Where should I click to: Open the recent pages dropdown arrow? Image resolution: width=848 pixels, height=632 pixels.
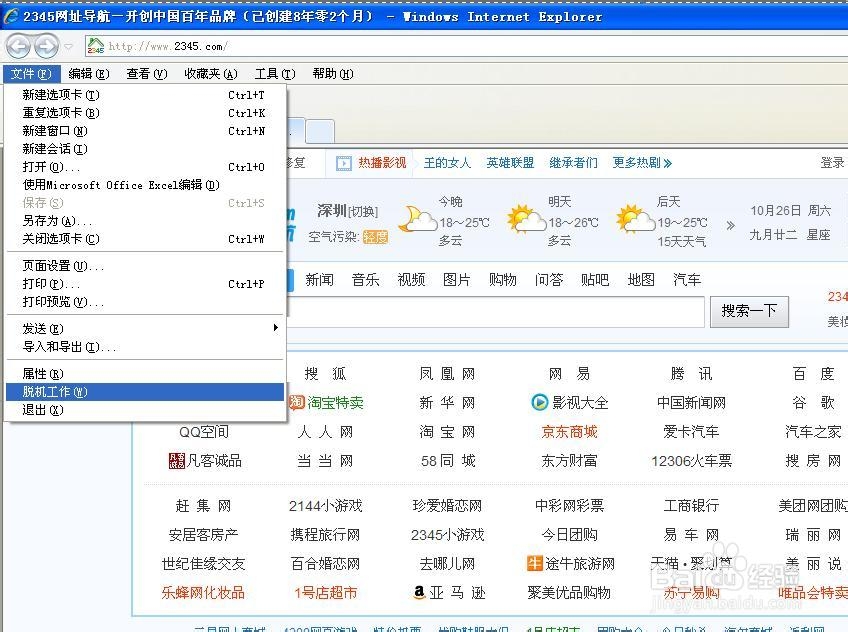pyautogui.click(x=68, y=46)
